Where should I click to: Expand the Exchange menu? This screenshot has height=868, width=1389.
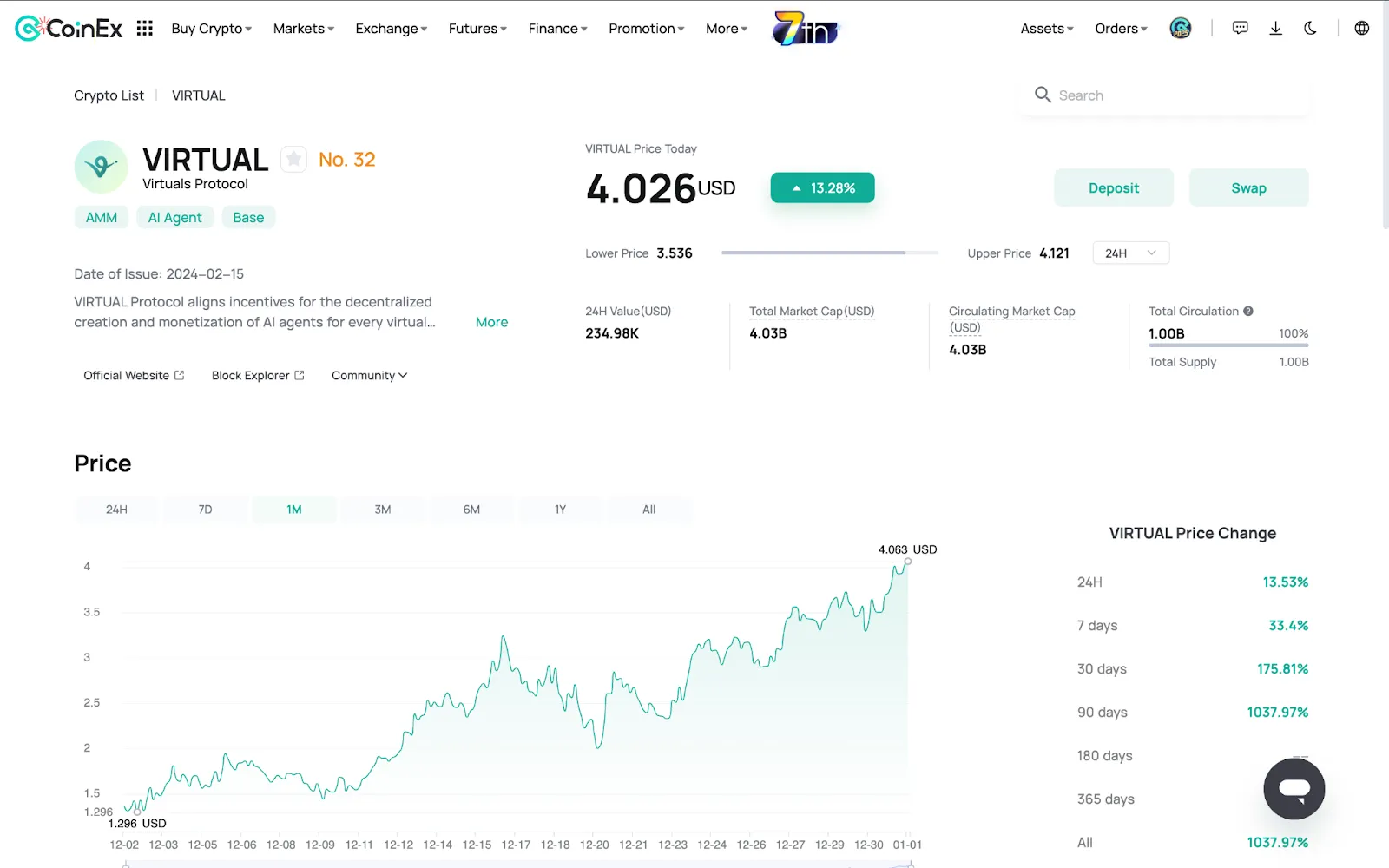[392, 29]
